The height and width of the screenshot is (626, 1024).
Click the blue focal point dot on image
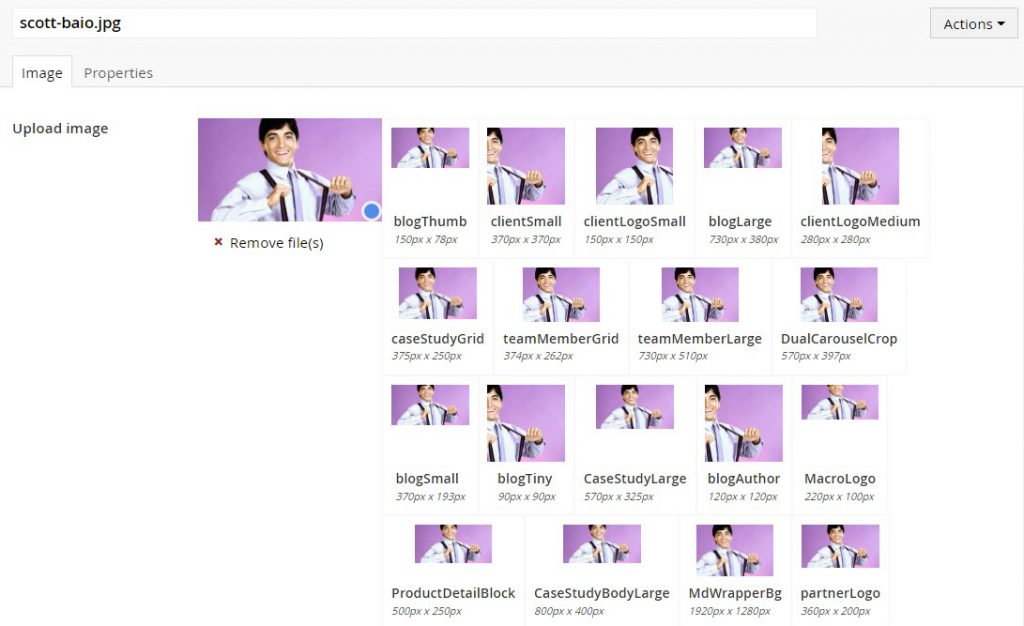coord(371,211)
